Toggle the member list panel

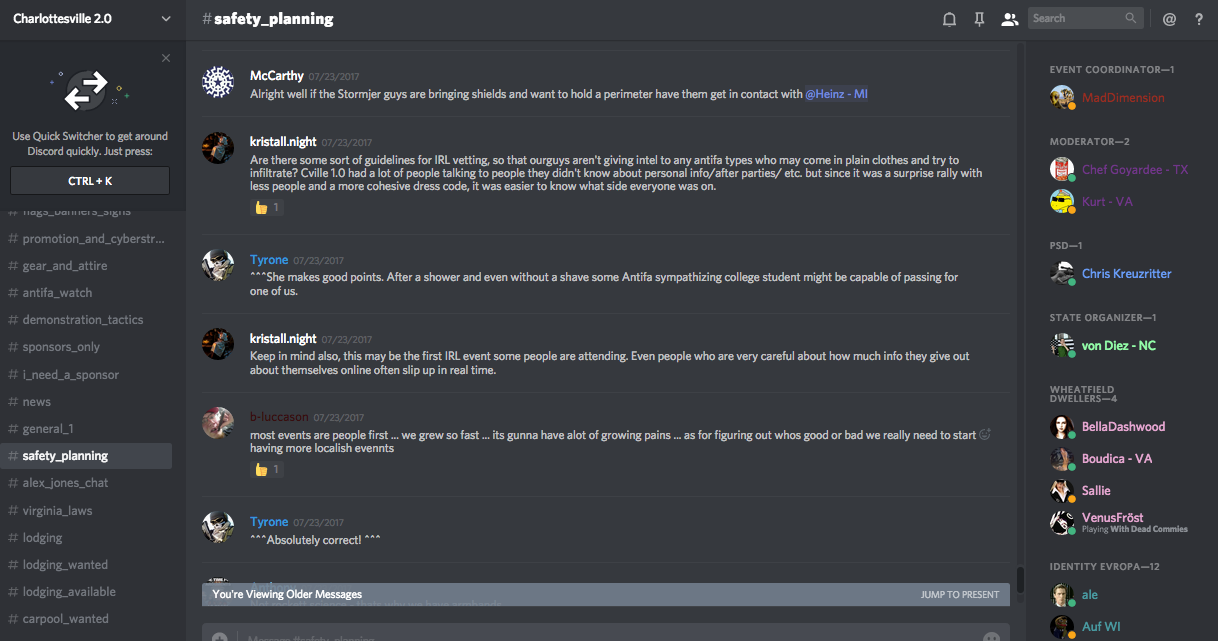click(1009, 19)
